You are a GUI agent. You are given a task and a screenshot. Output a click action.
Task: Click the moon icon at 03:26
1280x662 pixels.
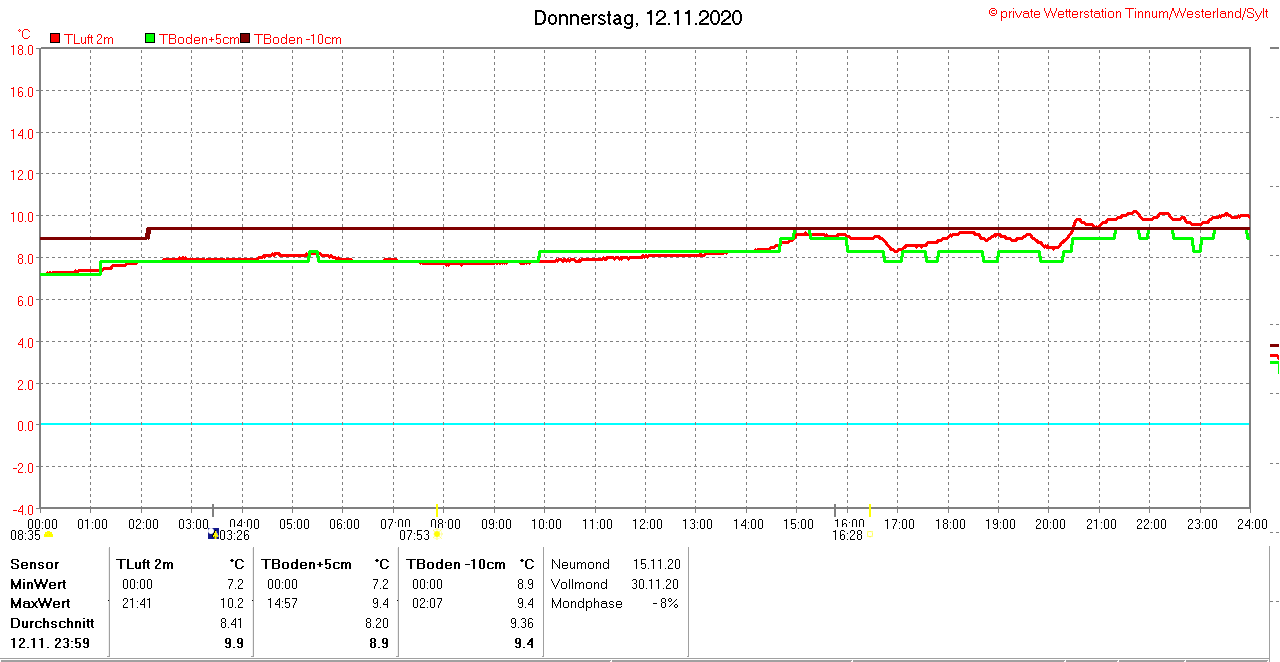click(213, 535)
